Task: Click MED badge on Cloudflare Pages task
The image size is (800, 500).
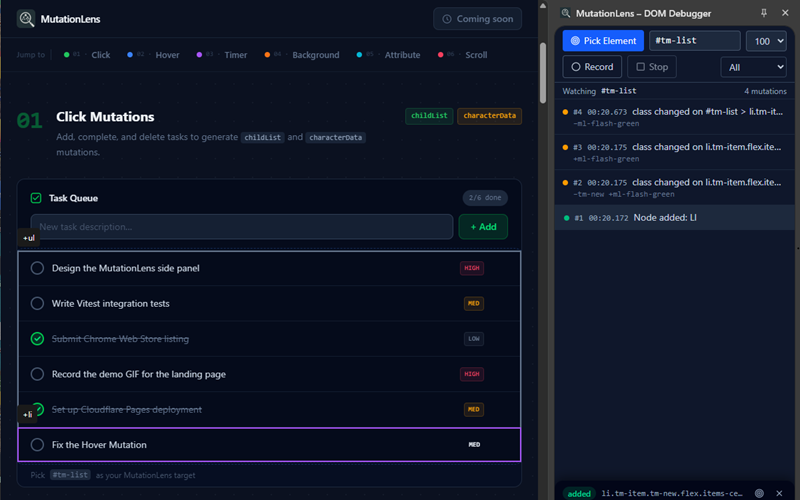Action: click(x=473, y=409)
